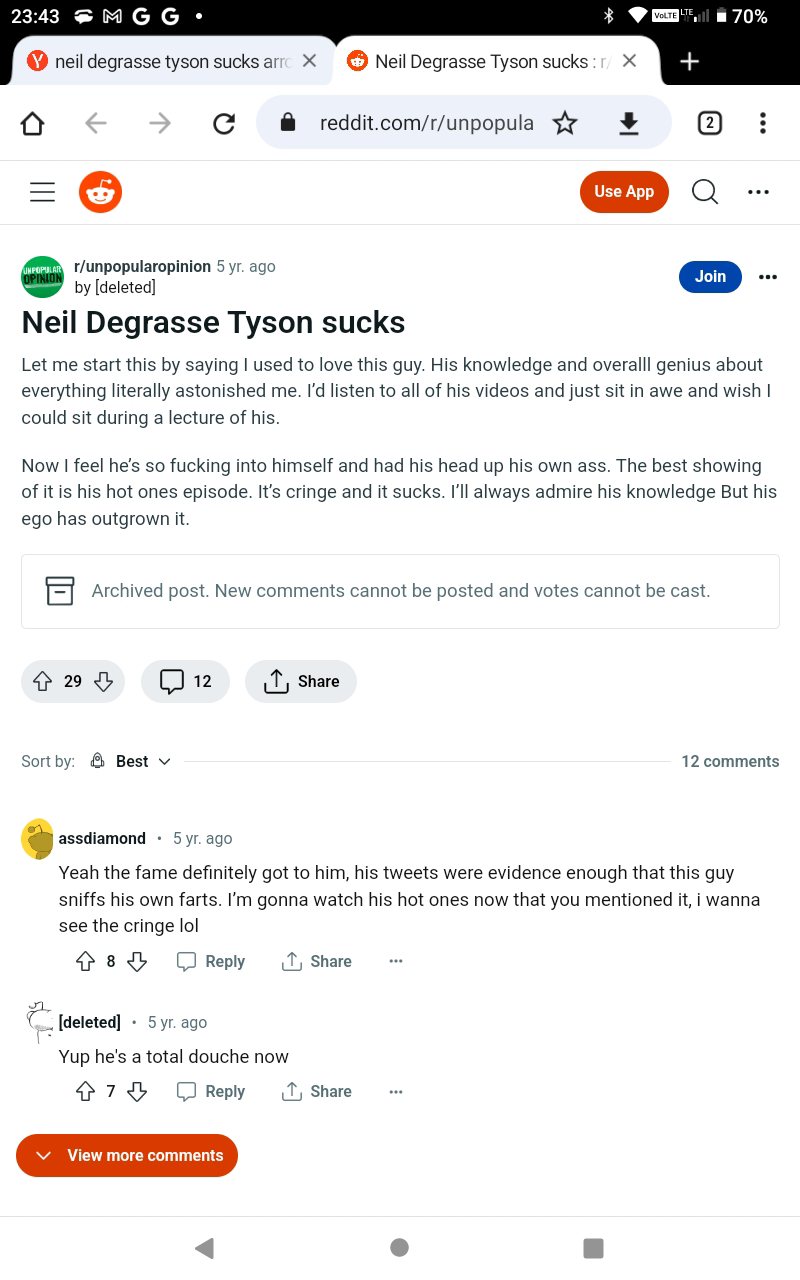Click the Use App button
The image size is (800, 1280).
[624, 192]
